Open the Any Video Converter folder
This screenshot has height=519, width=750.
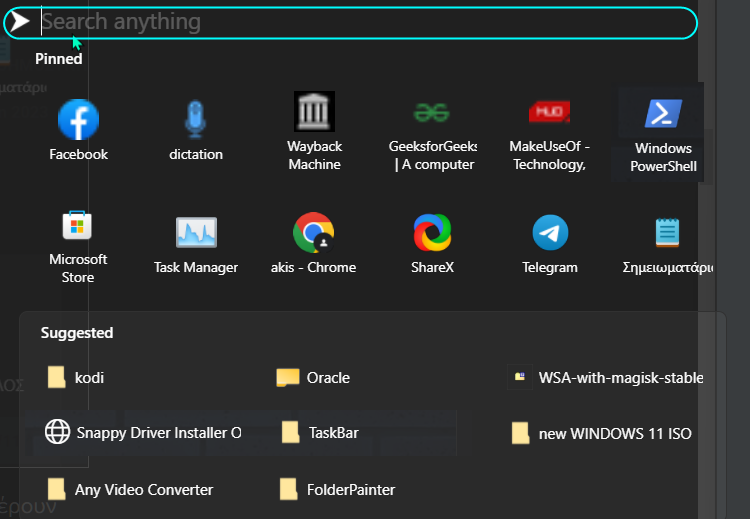tap(130, 489)
